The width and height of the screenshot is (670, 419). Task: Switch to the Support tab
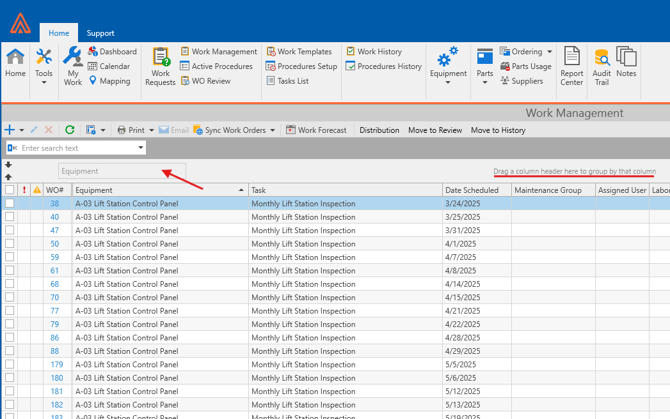coord(100,33)
